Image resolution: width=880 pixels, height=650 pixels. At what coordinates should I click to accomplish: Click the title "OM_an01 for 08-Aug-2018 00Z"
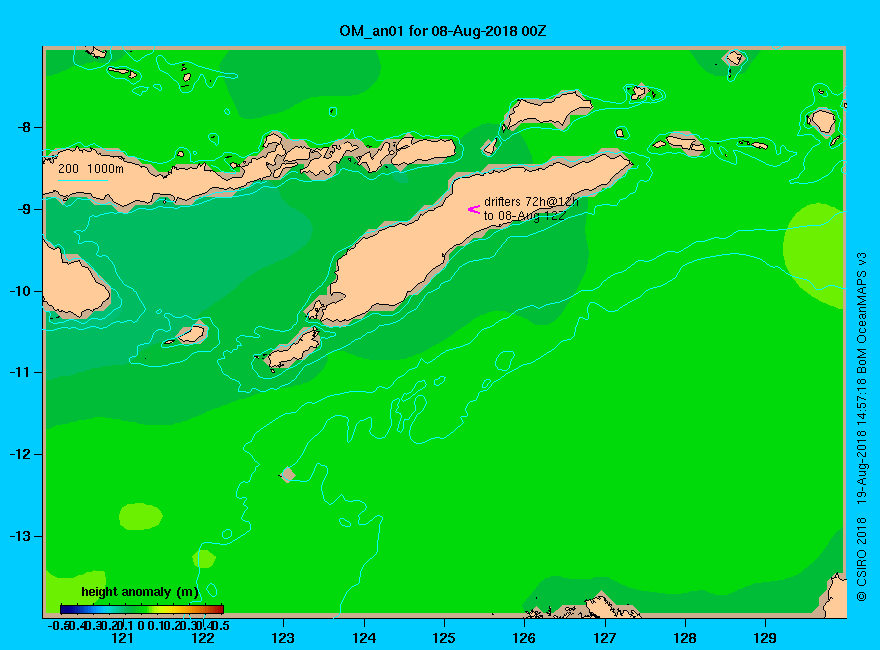[x=442, y=31]
